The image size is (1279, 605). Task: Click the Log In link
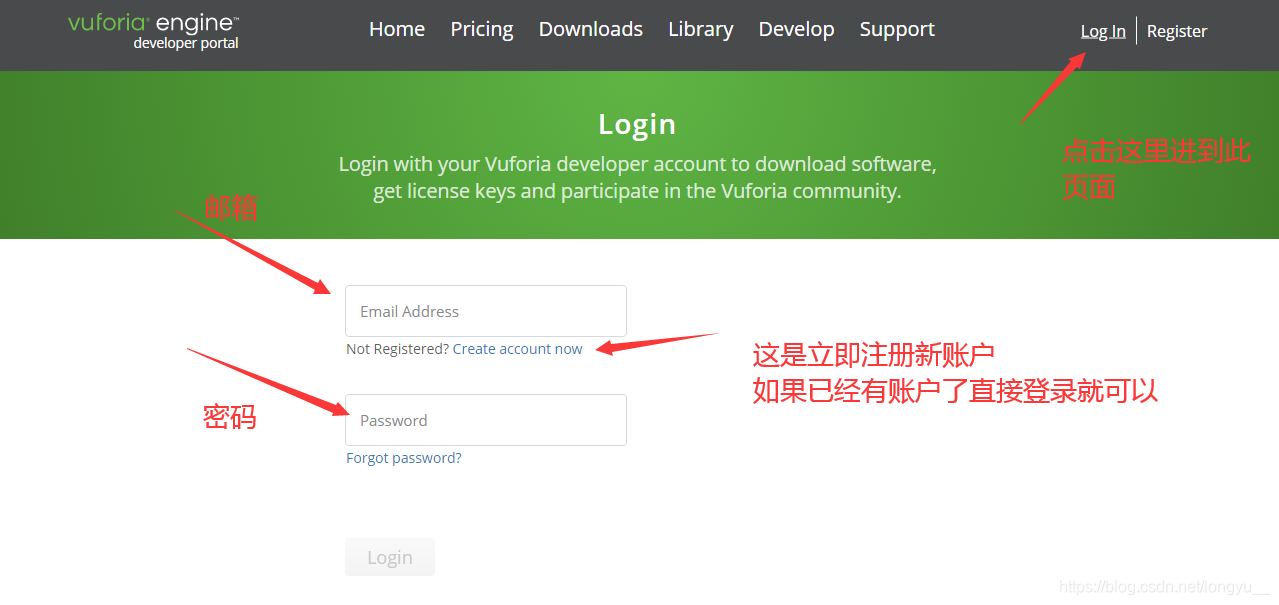[1103, 31]
